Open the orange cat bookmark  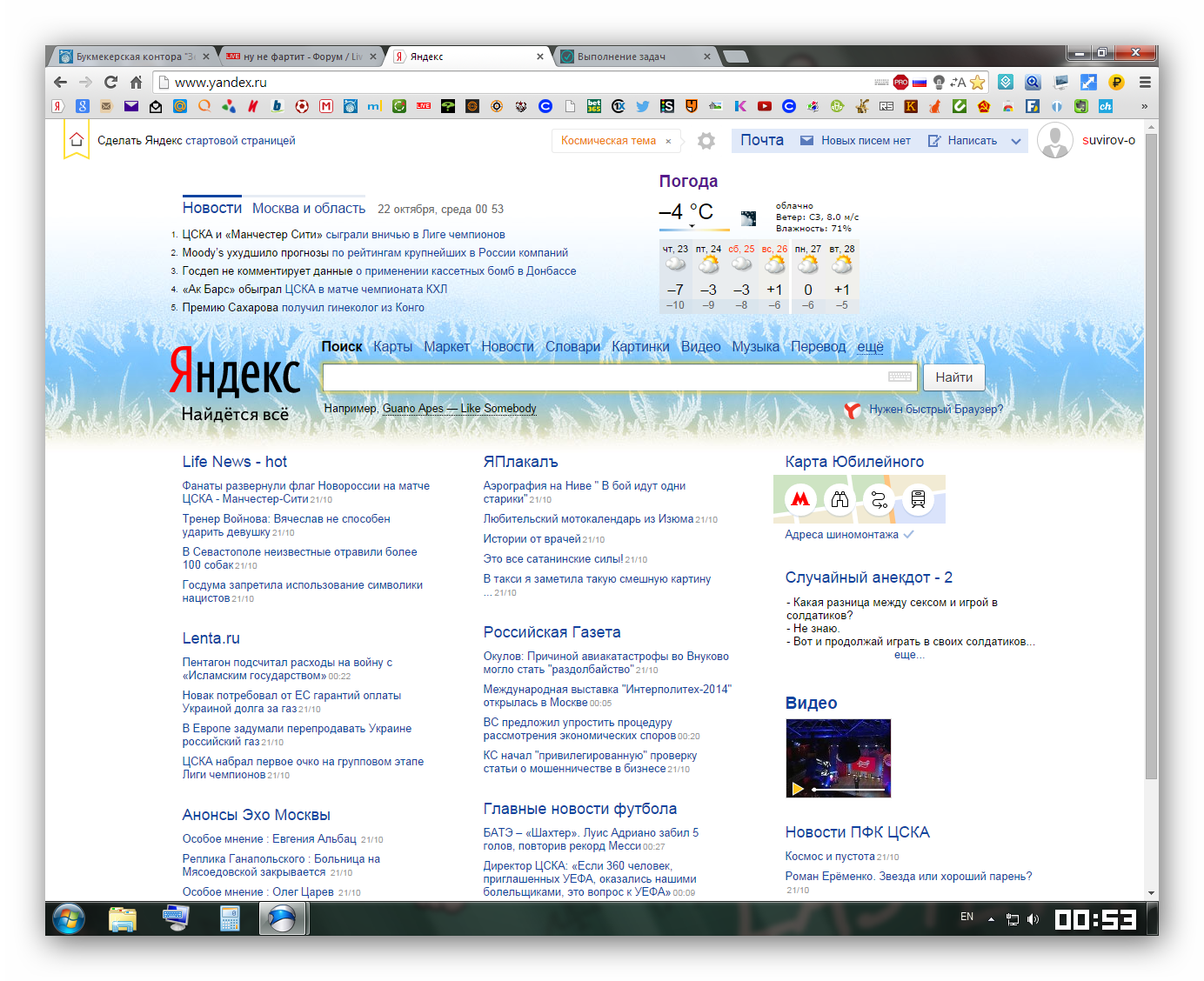tap(935, 106)
